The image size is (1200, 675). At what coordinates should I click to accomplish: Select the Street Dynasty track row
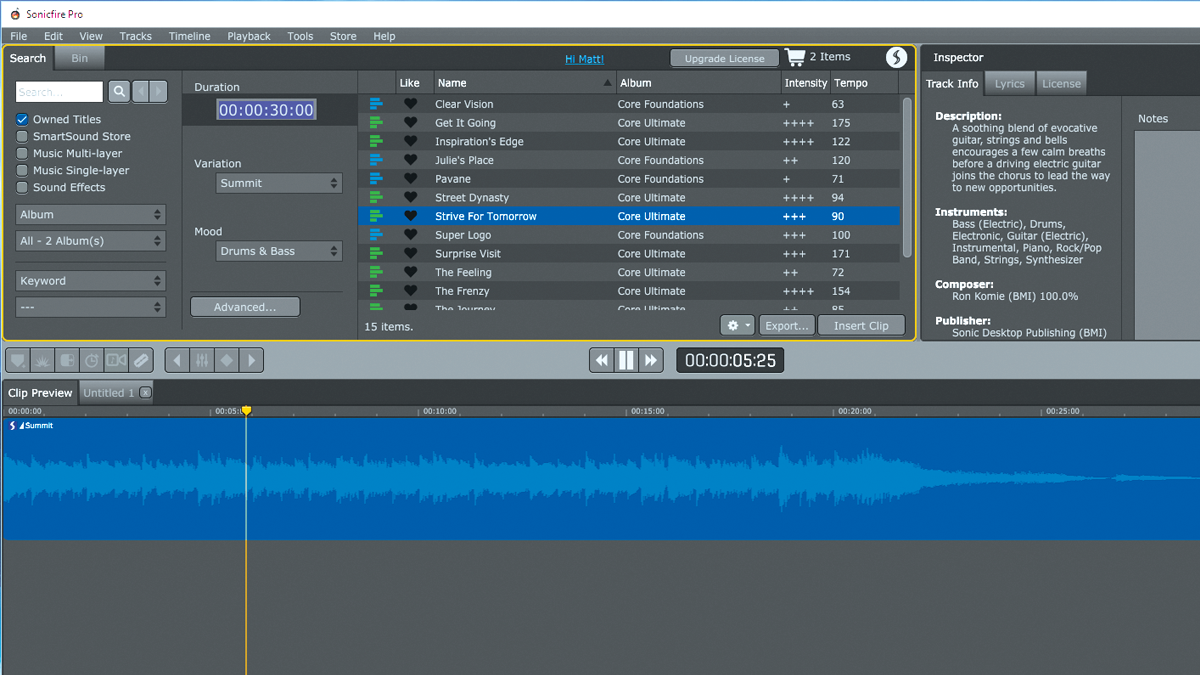pos(629,198)
